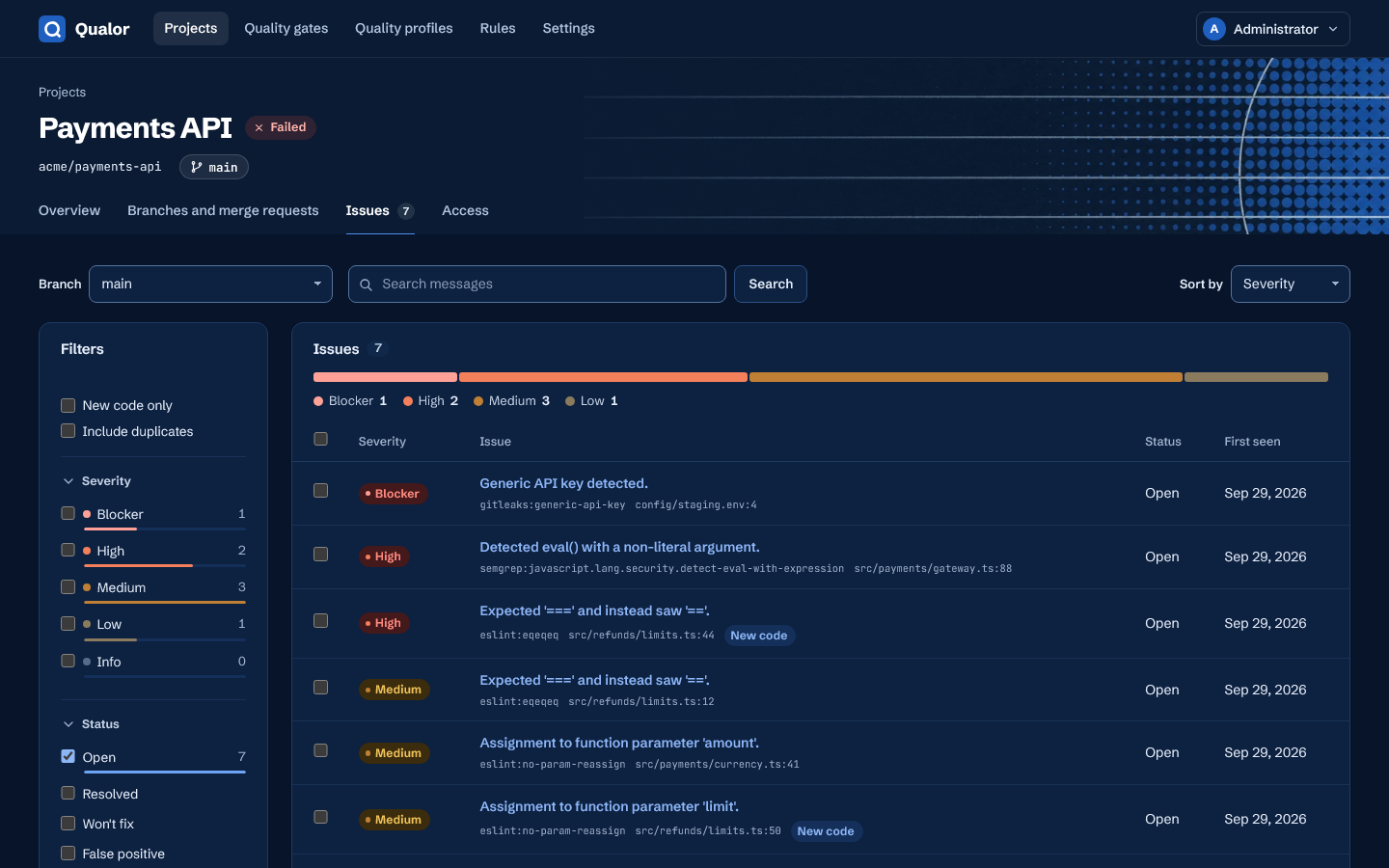
Task: Click the Search button
Action: pos(771,285)
